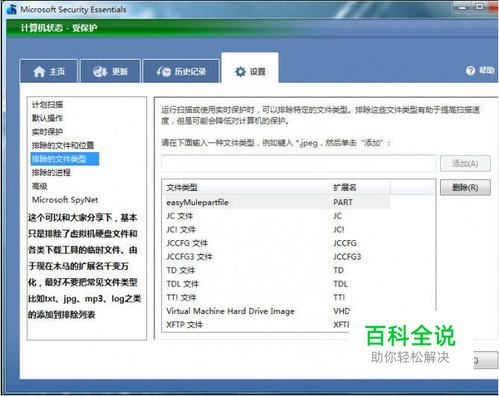Select the TDL 文件 row
Screen dimensions: 499x396
coord(277,284)
